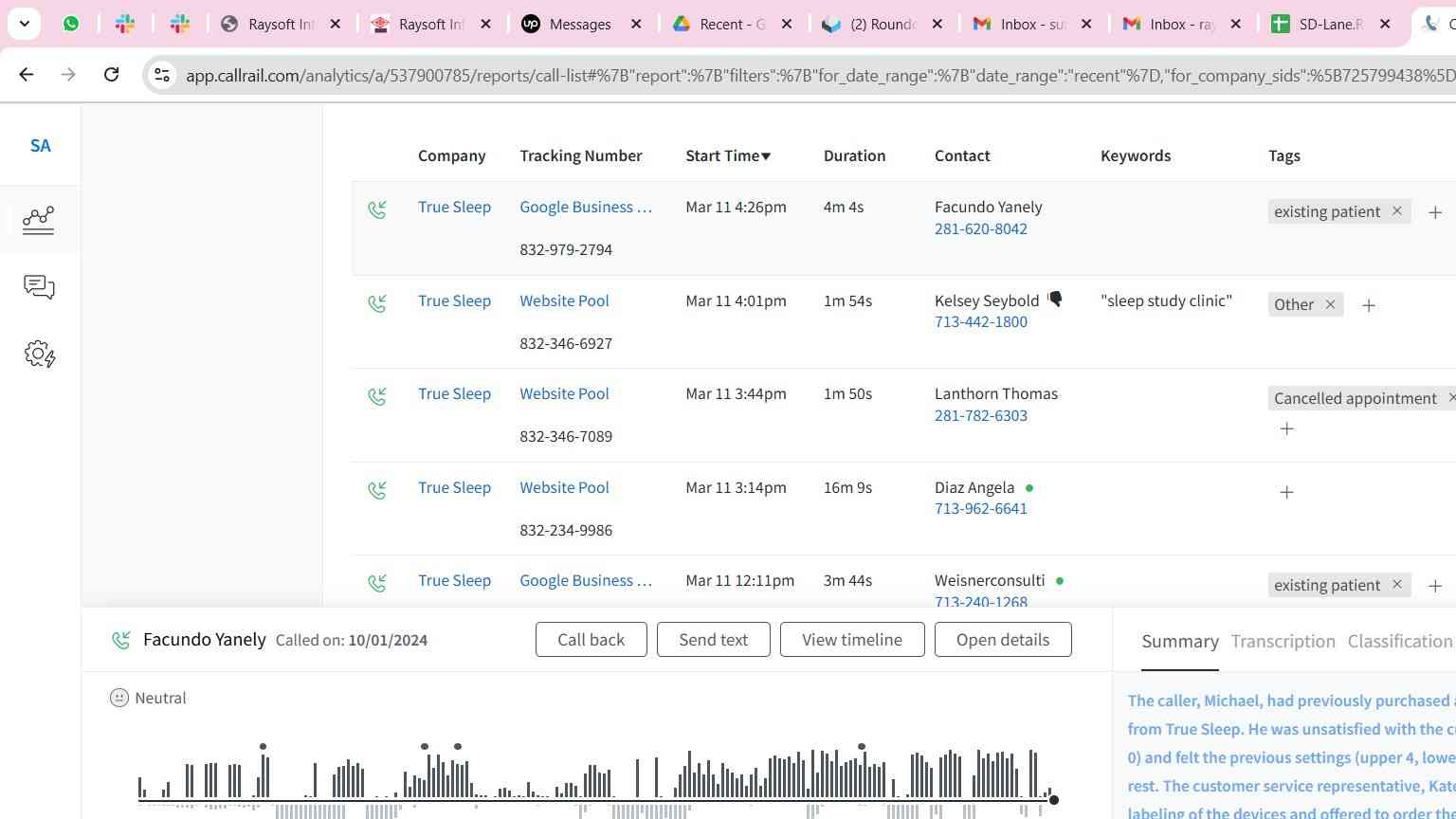Image resolution: width=1456 pixels, height=819 pixels.
Task: Sort calls by Start Time column
Action: [728, 155]
